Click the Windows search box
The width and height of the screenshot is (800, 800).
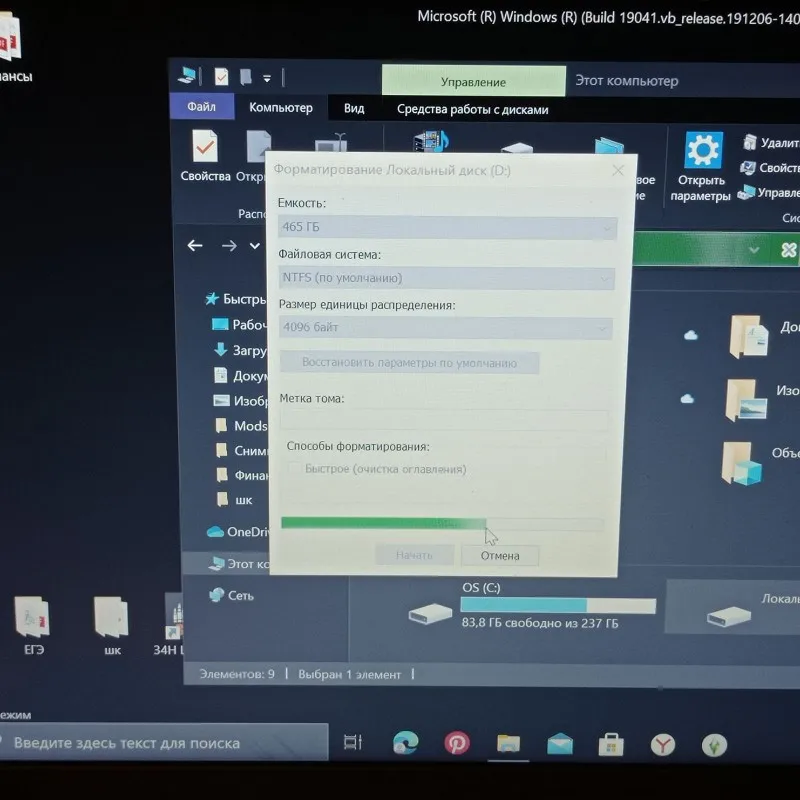pyautogui.click(x=164, y=743)
